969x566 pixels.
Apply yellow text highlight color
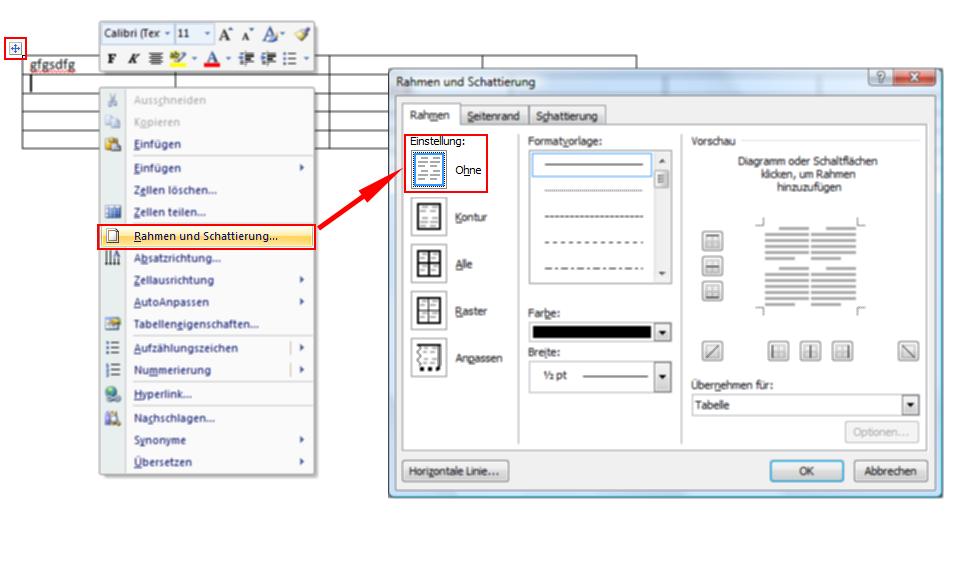(178, 59)
